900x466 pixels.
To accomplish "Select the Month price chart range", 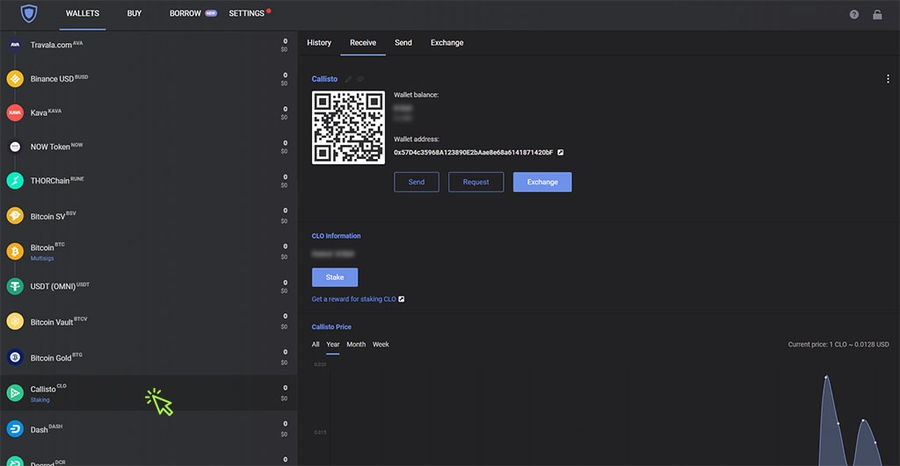I will click(x=356, y=344).
